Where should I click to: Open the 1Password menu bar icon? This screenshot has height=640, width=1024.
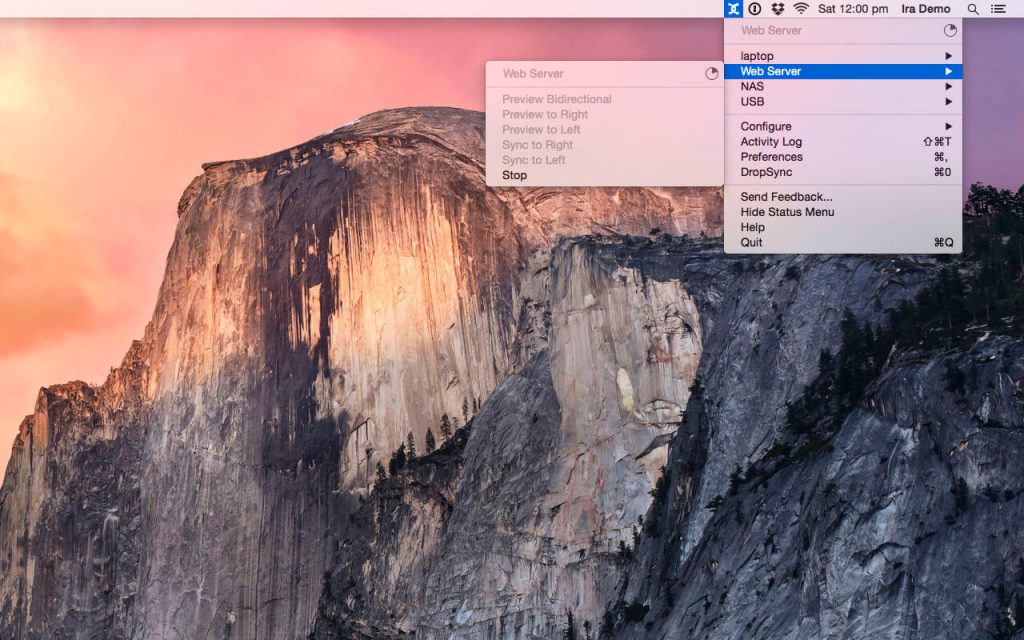(x=755, y=9)
